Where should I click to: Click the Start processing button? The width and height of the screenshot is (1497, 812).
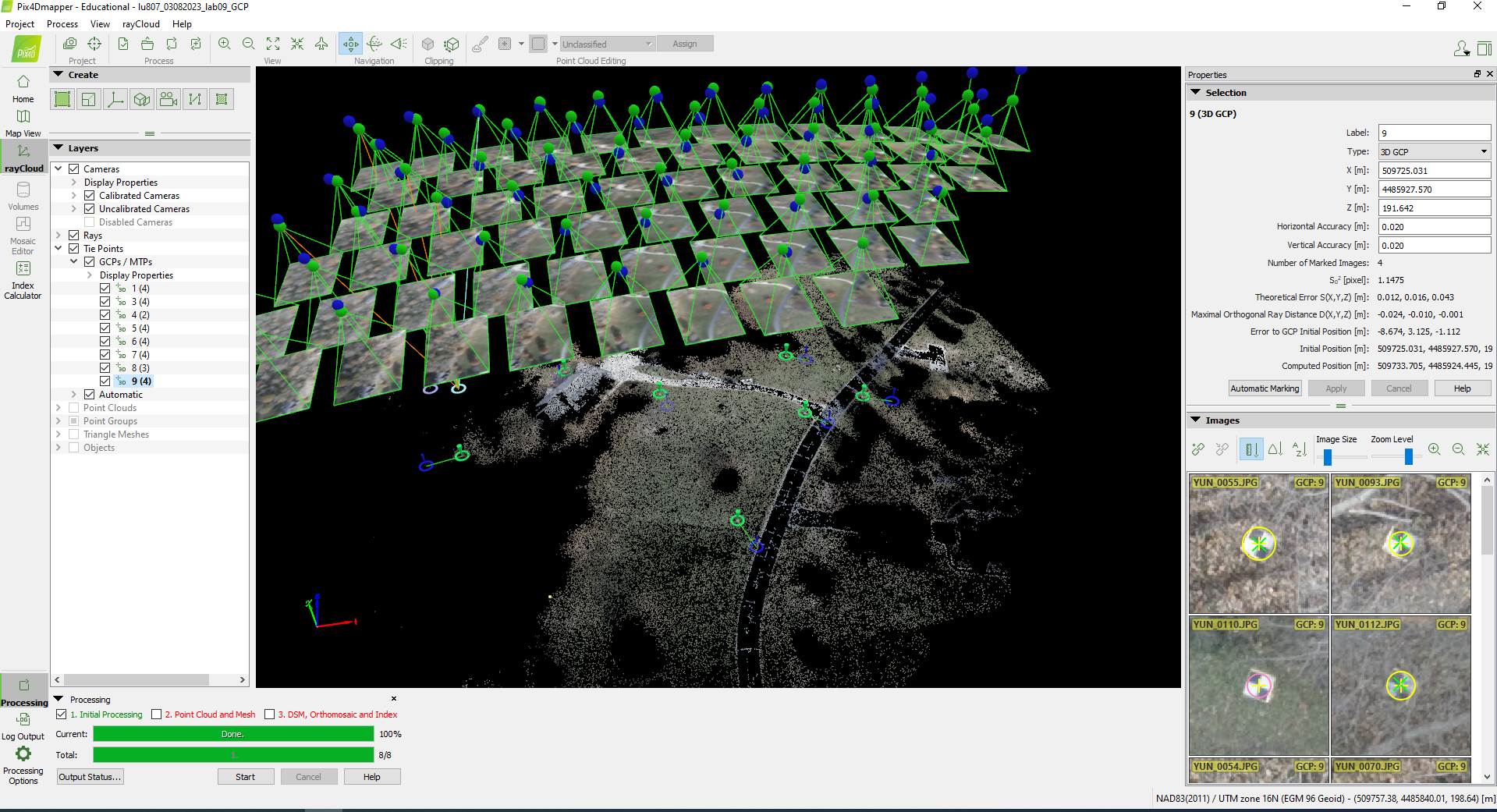tap(246, 777)
